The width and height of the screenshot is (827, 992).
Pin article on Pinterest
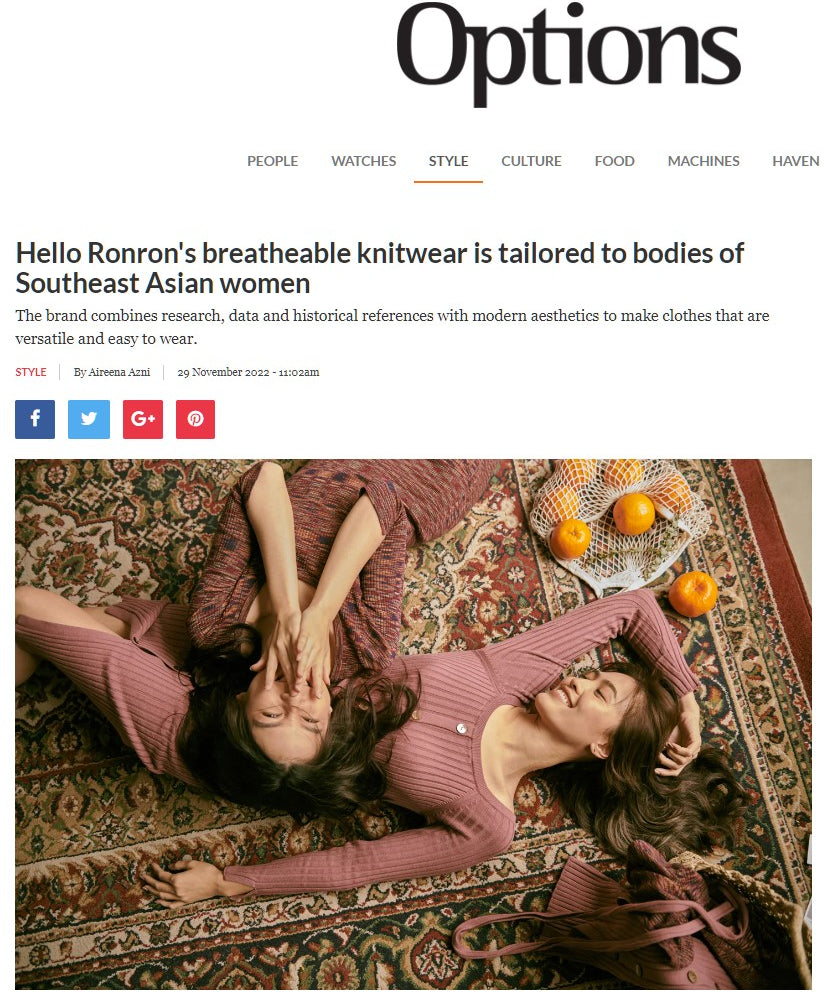pos(196,419)
